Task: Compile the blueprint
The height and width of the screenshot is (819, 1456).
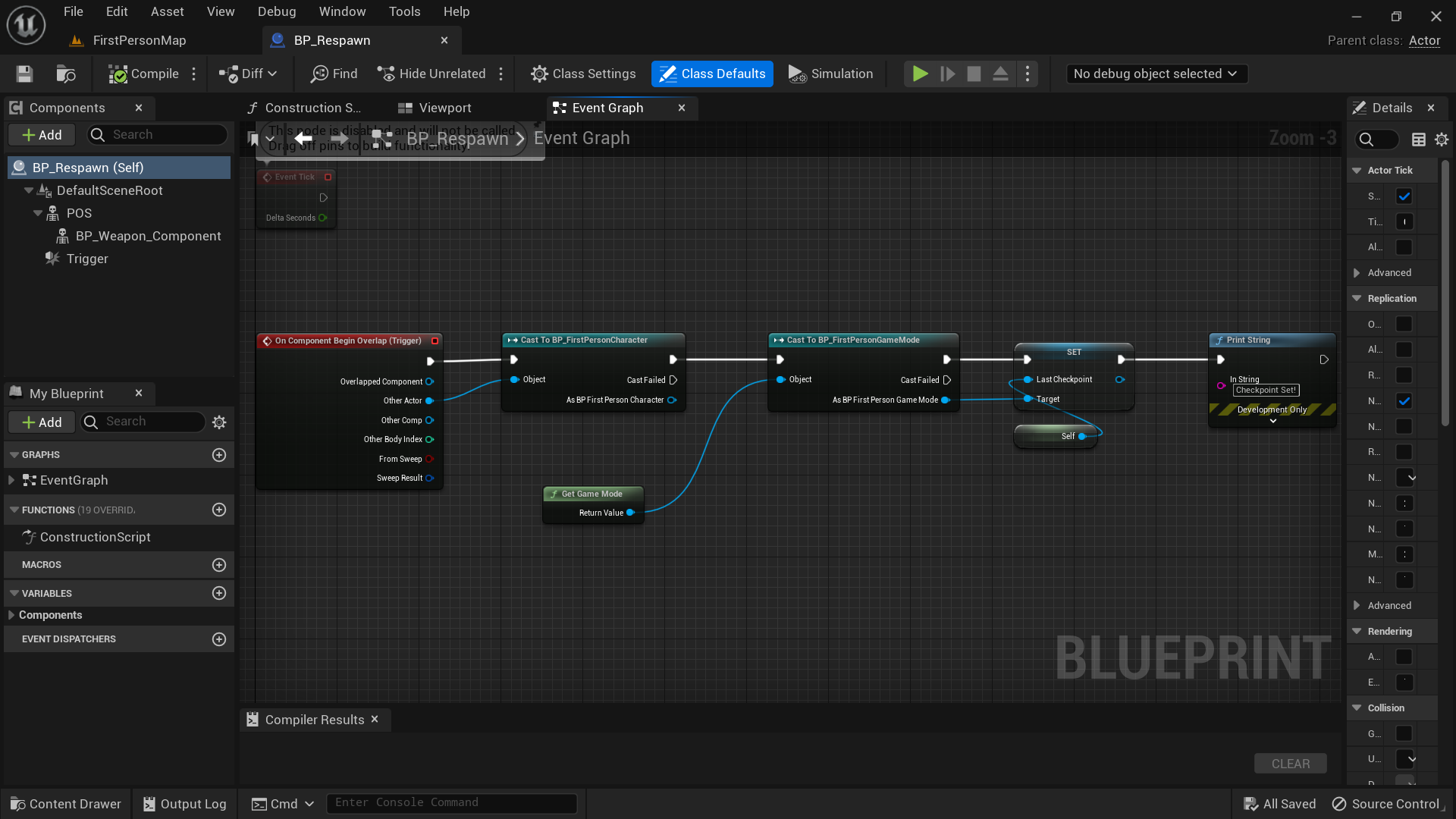Action: (x=144, y=74)
